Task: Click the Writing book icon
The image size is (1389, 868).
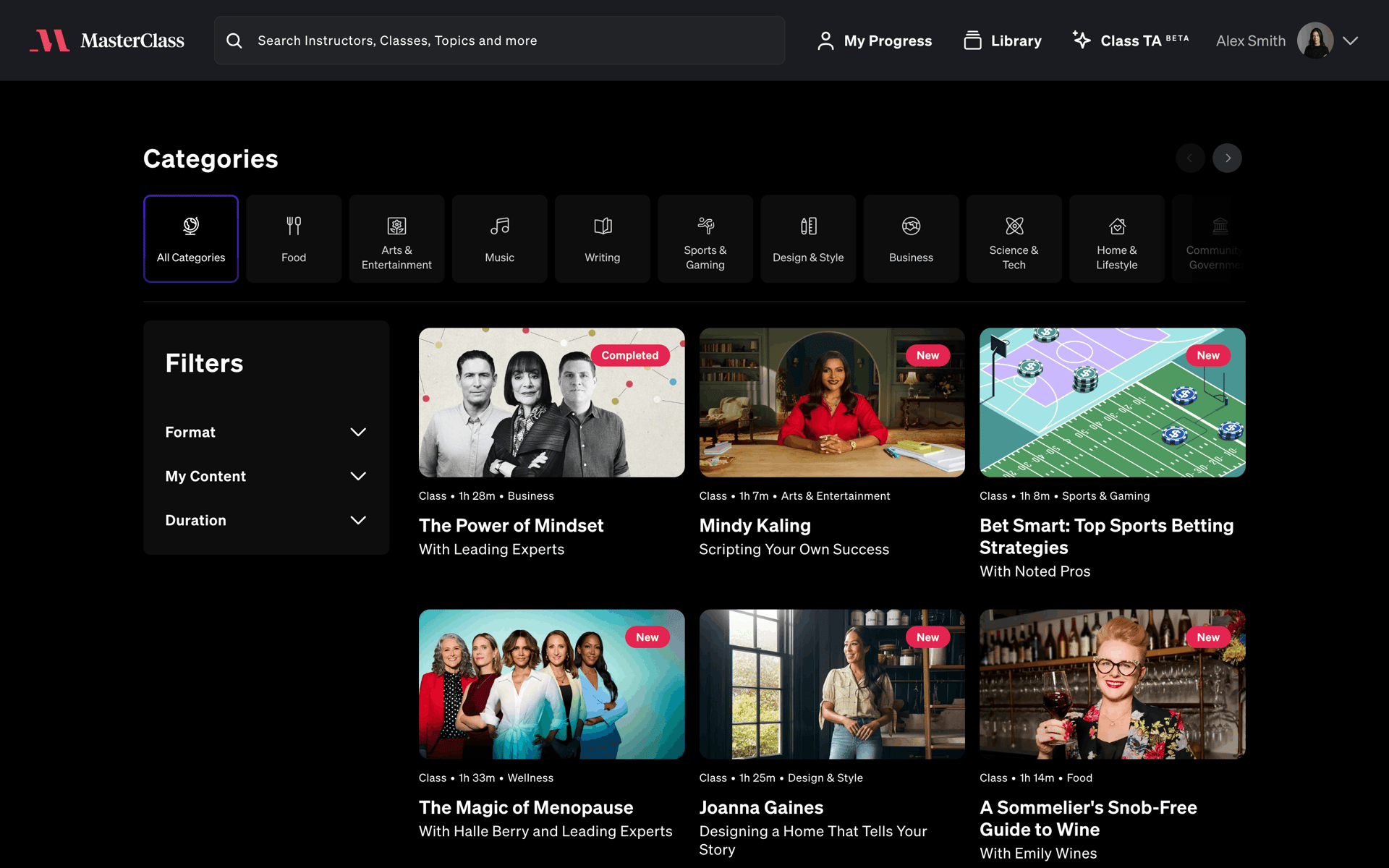Action: [x=603, y=226]
